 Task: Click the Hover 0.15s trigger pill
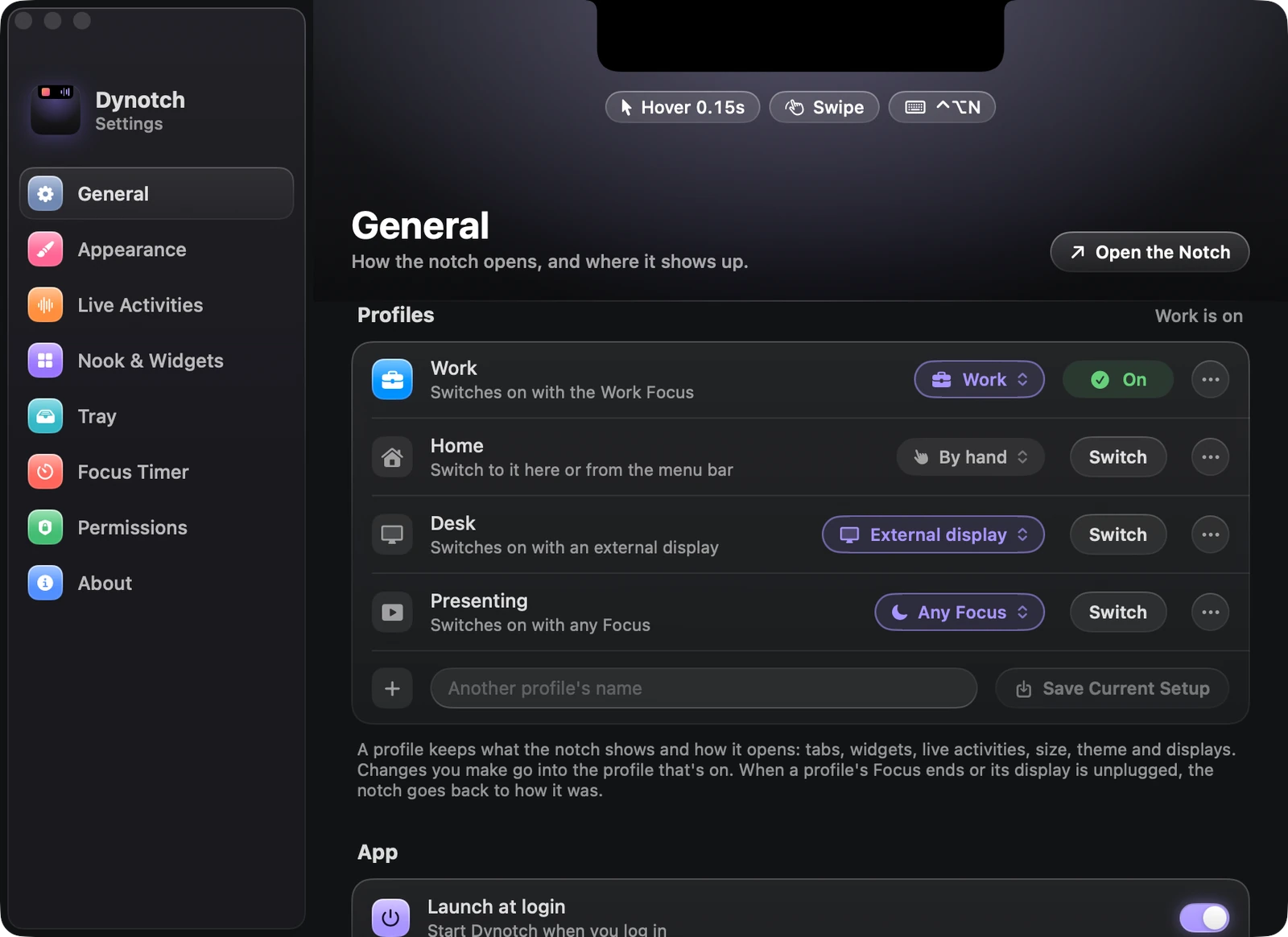[x=683, y=107]
